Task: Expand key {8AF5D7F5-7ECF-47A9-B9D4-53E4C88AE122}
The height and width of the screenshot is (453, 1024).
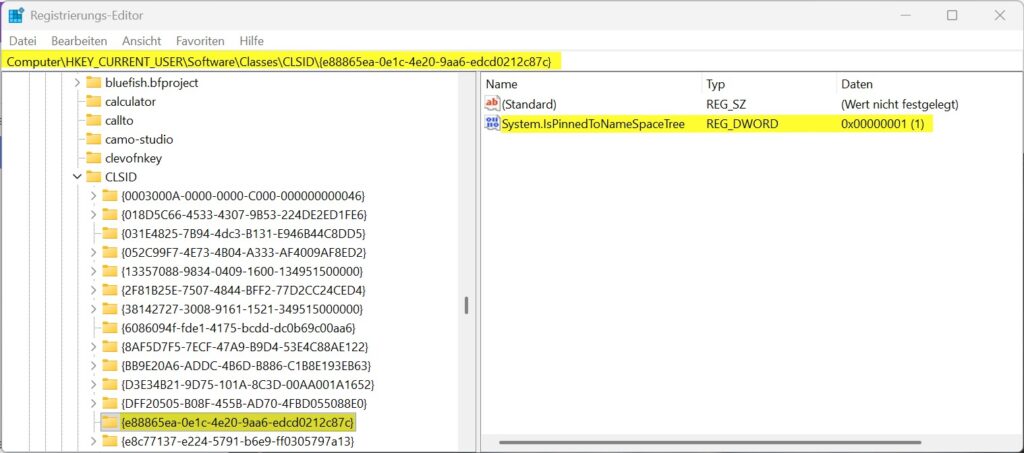Action: click(93, 347)
